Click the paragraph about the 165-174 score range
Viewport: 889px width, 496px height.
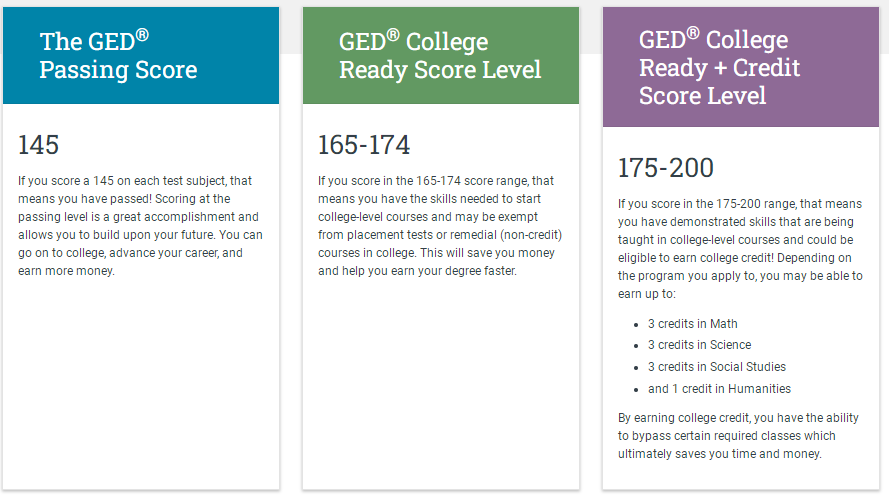(440, 226)
